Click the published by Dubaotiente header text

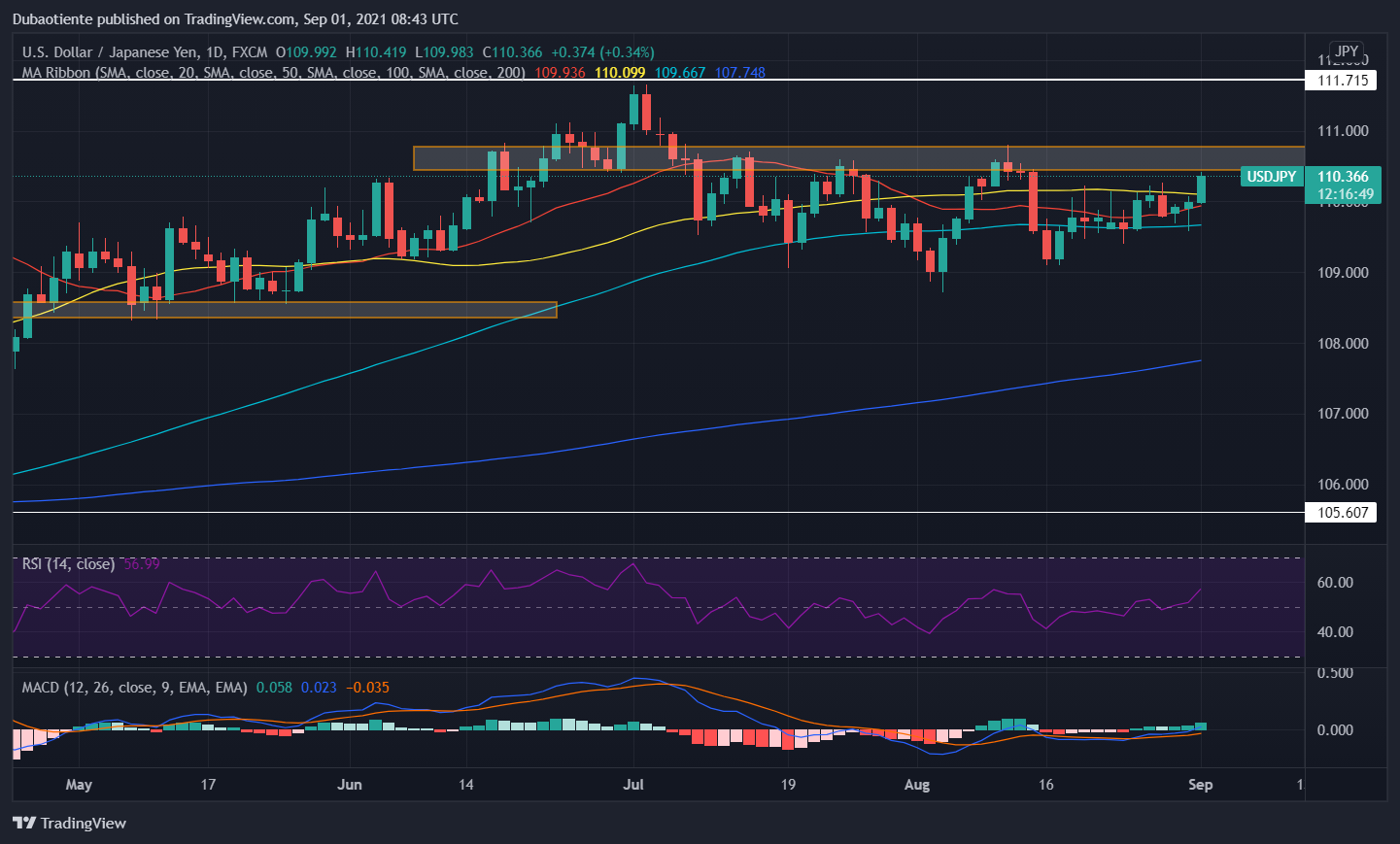pos(235,18)
